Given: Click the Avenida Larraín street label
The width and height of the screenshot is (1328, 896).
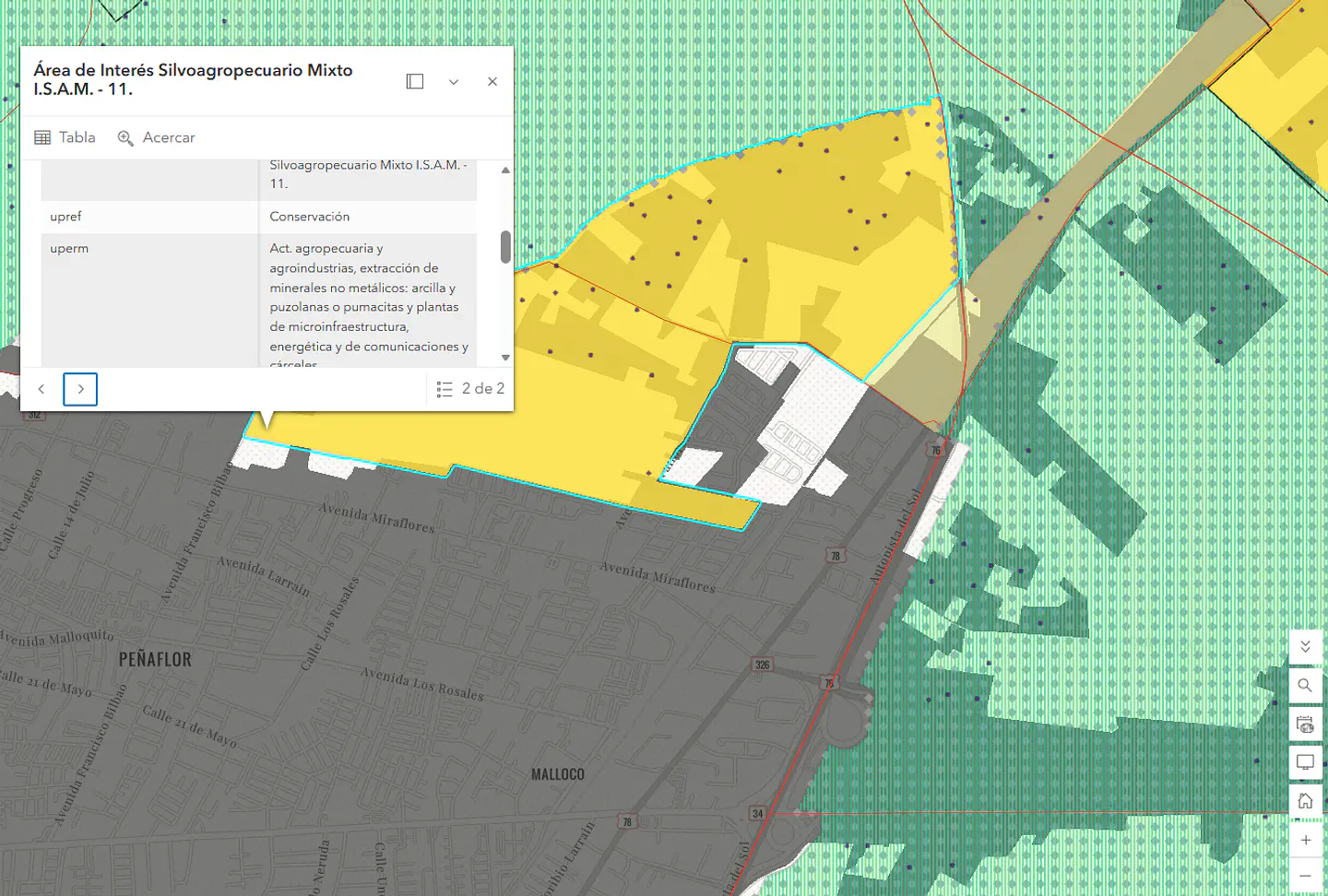Looking at the screenshot, I should [x=264, y=575].
